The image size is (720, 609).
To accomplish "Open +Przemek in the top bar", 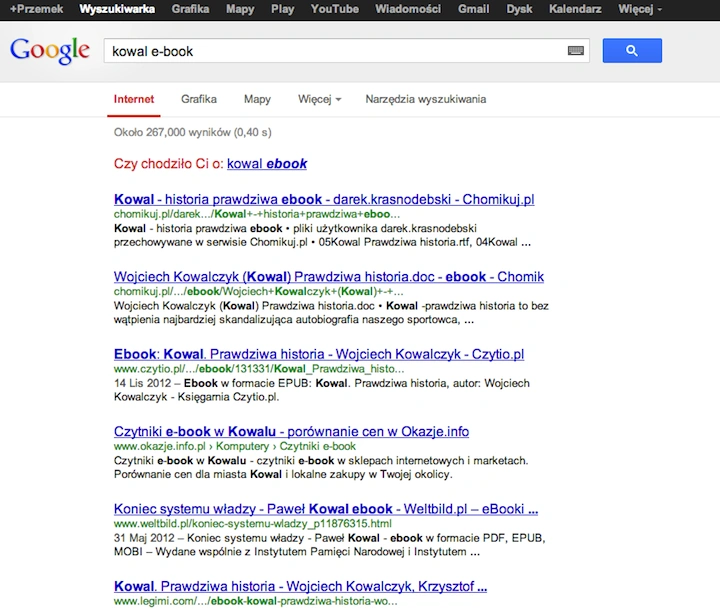I will point(37,9).
